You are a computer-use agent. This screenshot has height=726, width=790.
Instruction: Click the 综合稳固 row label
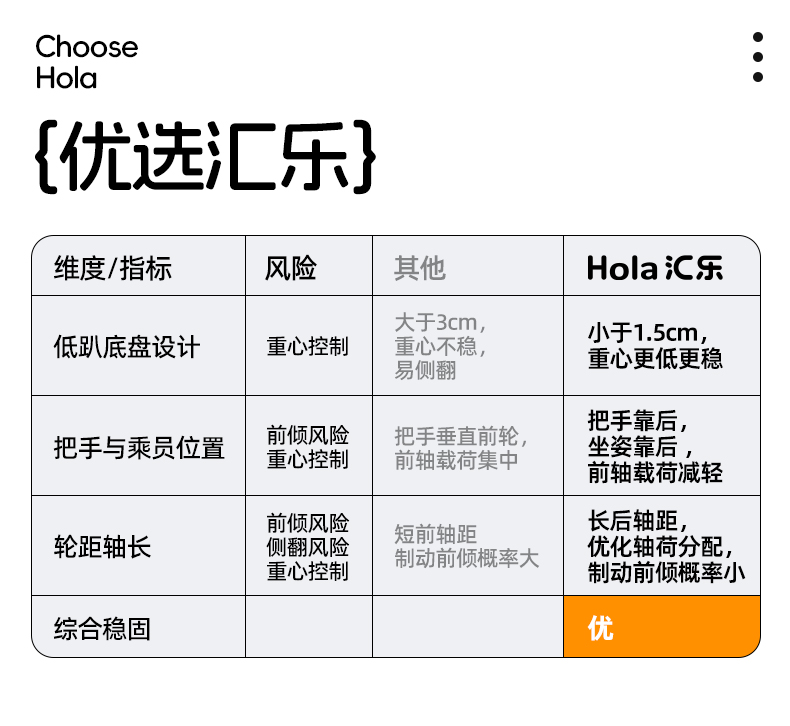[102, 628]
